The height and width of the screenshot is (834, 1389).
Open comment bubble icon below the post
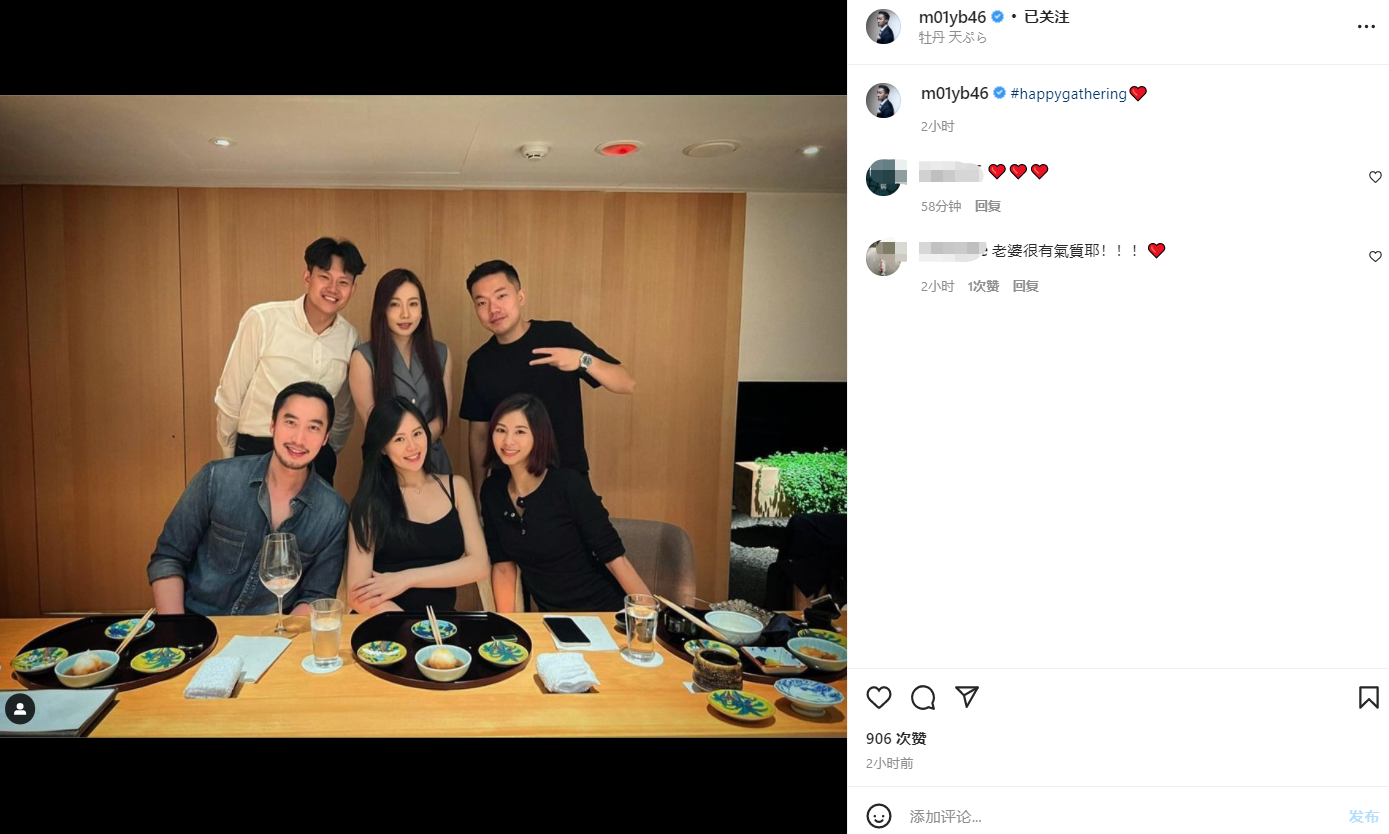point(923,697)
